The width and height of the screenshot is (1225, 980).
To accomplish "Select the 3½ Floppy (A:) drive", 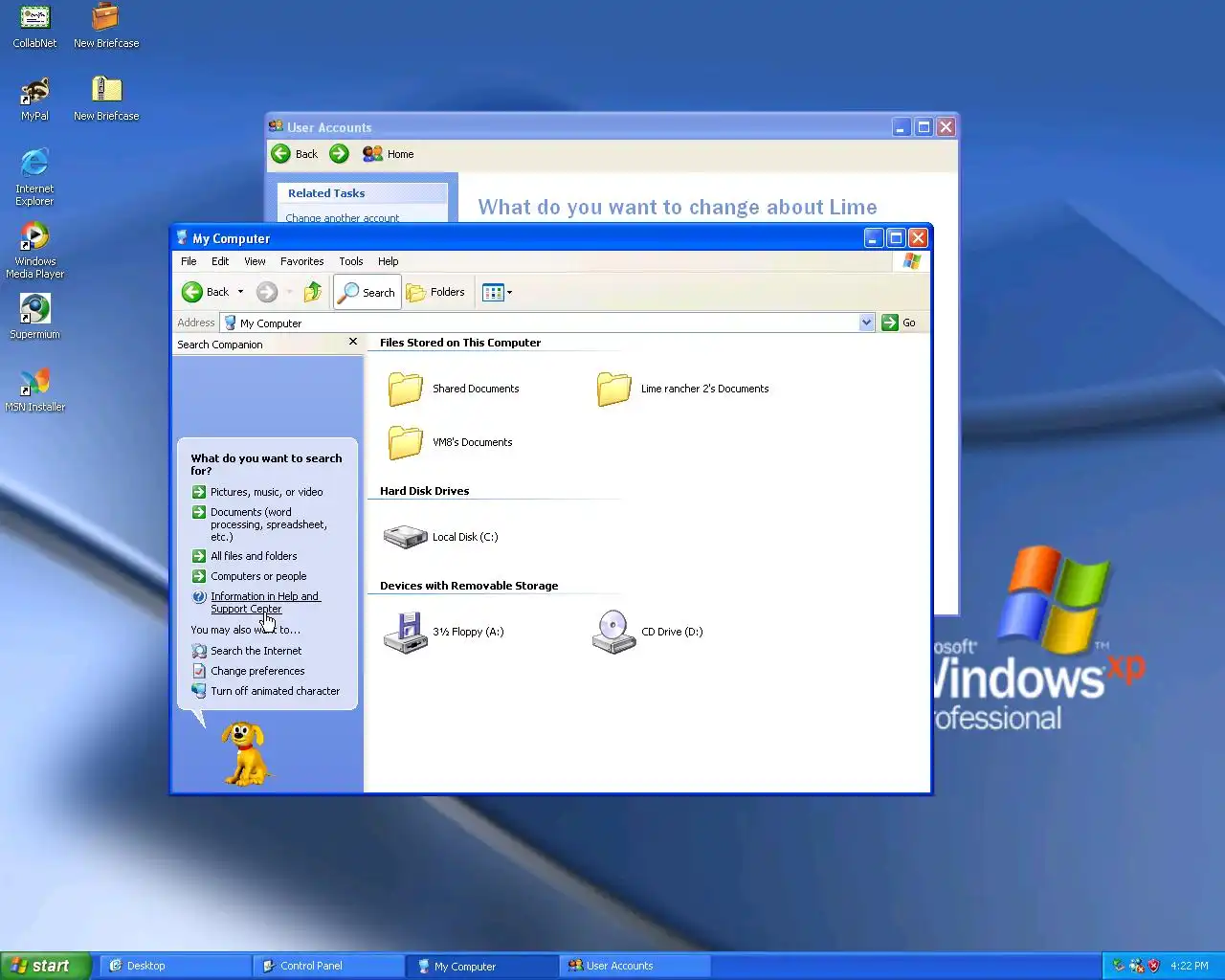I will click(x=443, y=632).
